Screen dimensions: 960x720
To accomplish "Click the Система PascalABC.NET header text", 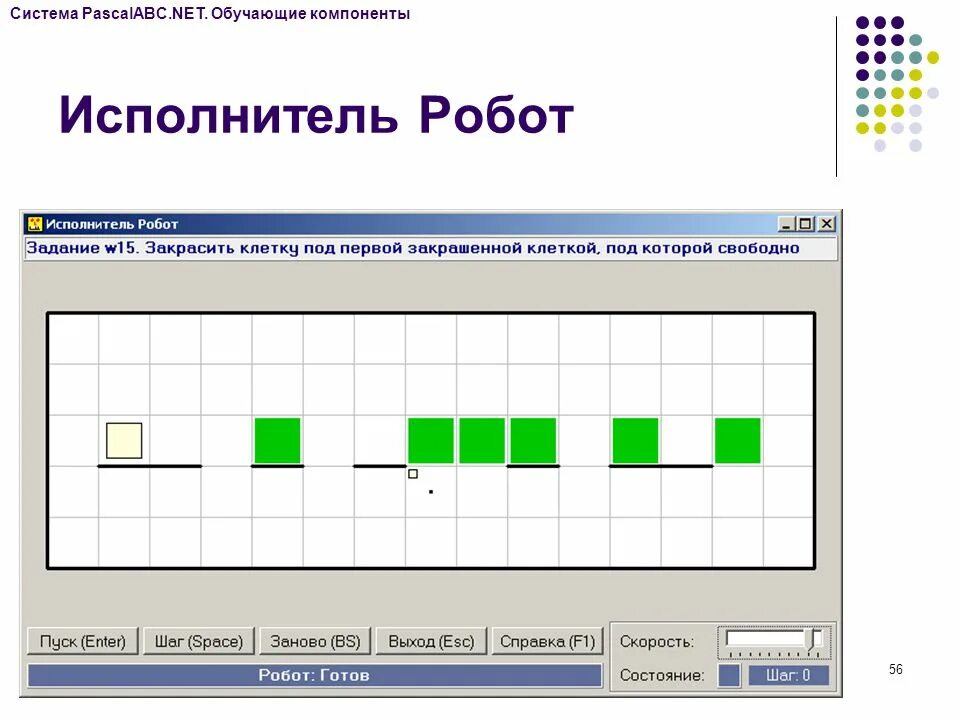I will pos(210,13).
